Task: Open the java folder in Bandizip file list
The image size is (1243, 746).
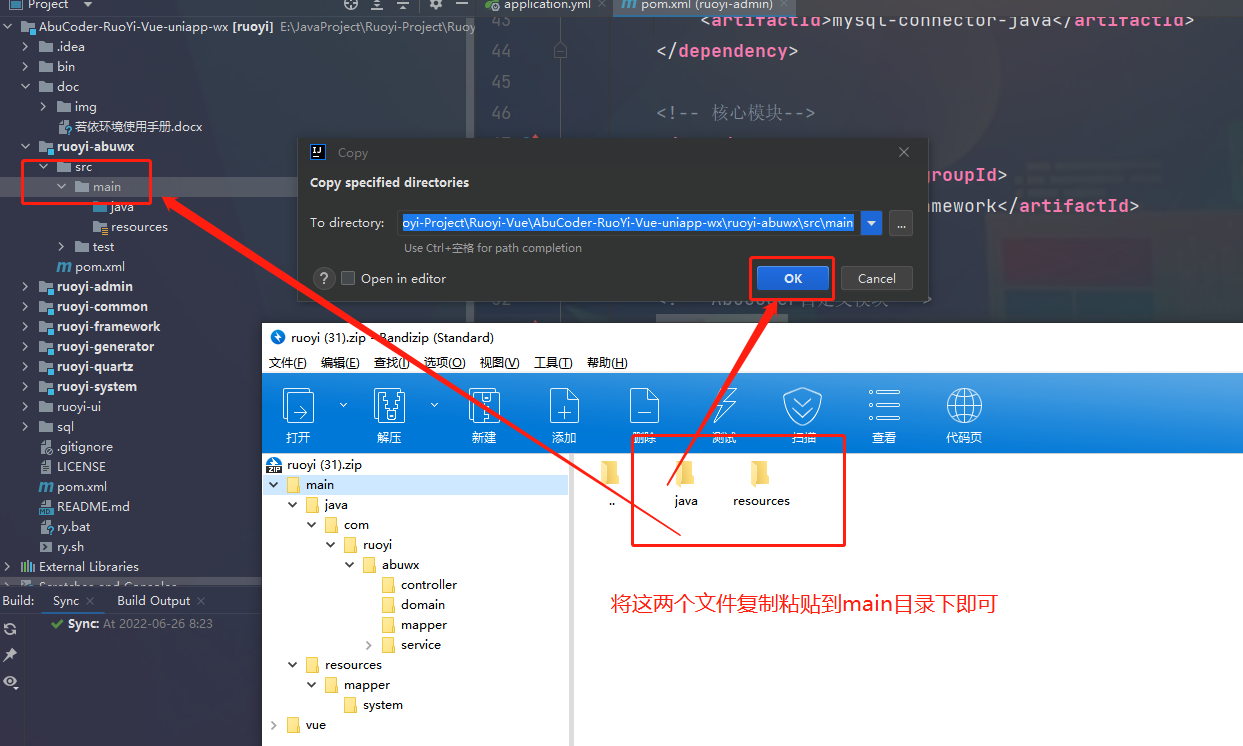Action: (x=686, y=483)
